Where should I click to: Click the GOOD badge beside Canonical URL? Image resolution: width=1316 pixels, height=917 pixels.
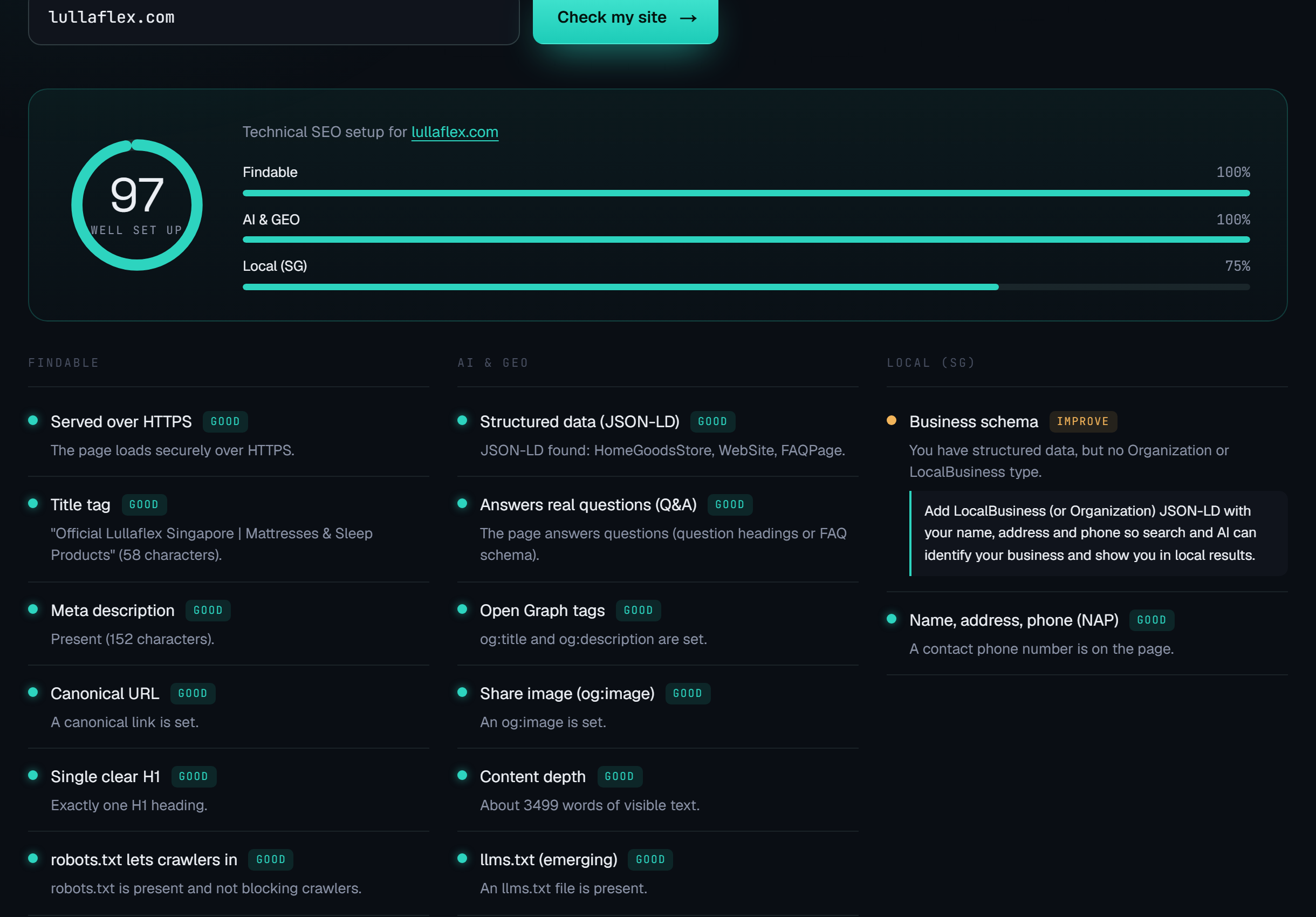193,694
